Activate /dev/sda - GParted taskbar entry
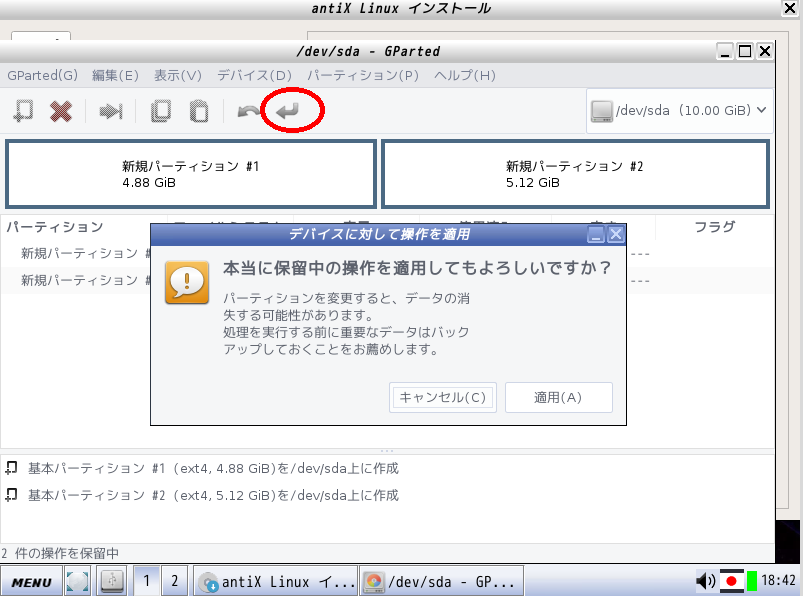Screen dimensions: 803x596 pyautogui.click(x=441, y=582)
